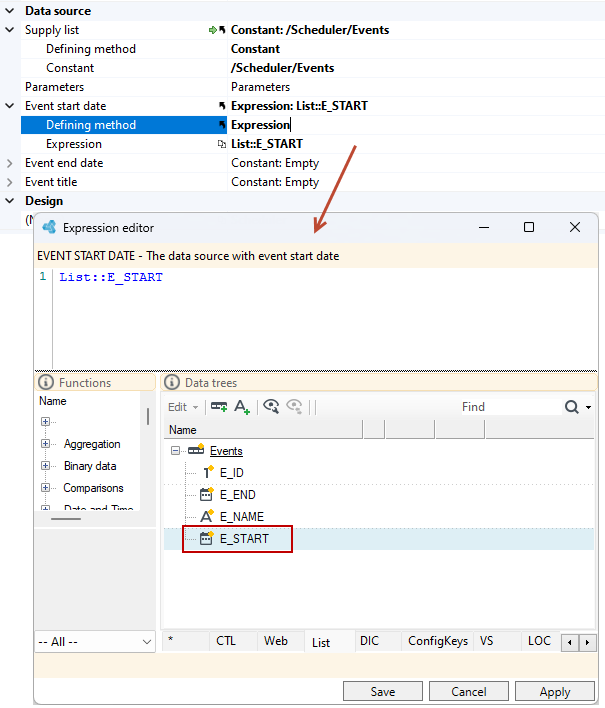Expand the Event title property
605x708 pixels.
coord(9,182)
